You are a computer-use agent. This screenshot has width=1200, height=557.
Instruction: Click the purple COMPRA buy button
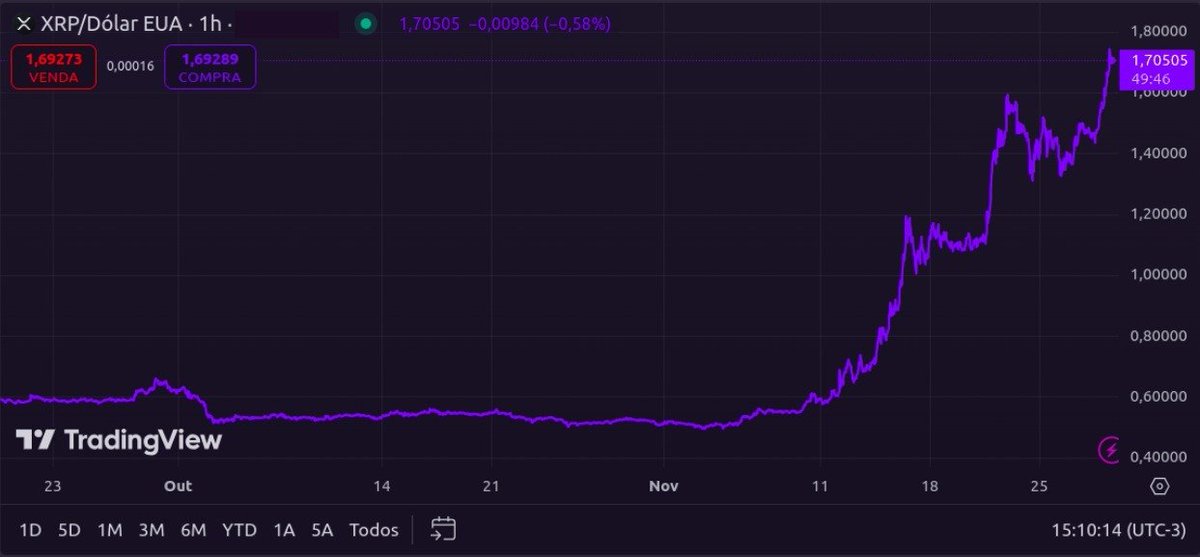pos(210,68)
